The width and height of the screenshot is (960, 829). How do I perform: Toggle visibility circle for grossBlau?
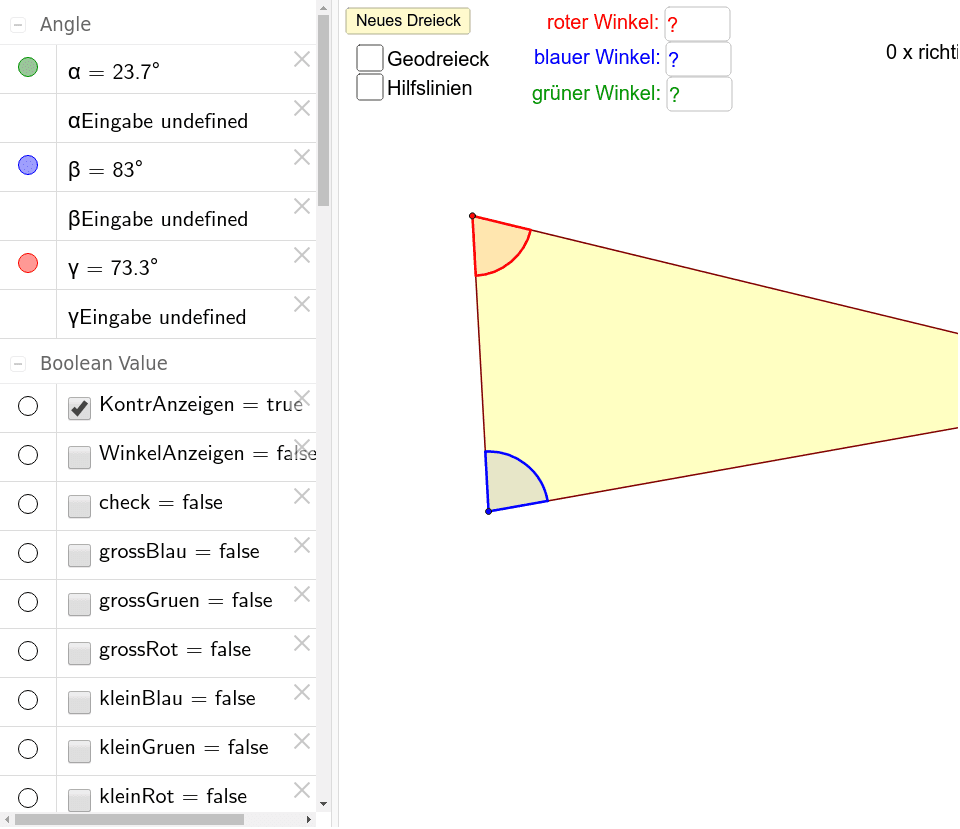[x=28, y=553]
